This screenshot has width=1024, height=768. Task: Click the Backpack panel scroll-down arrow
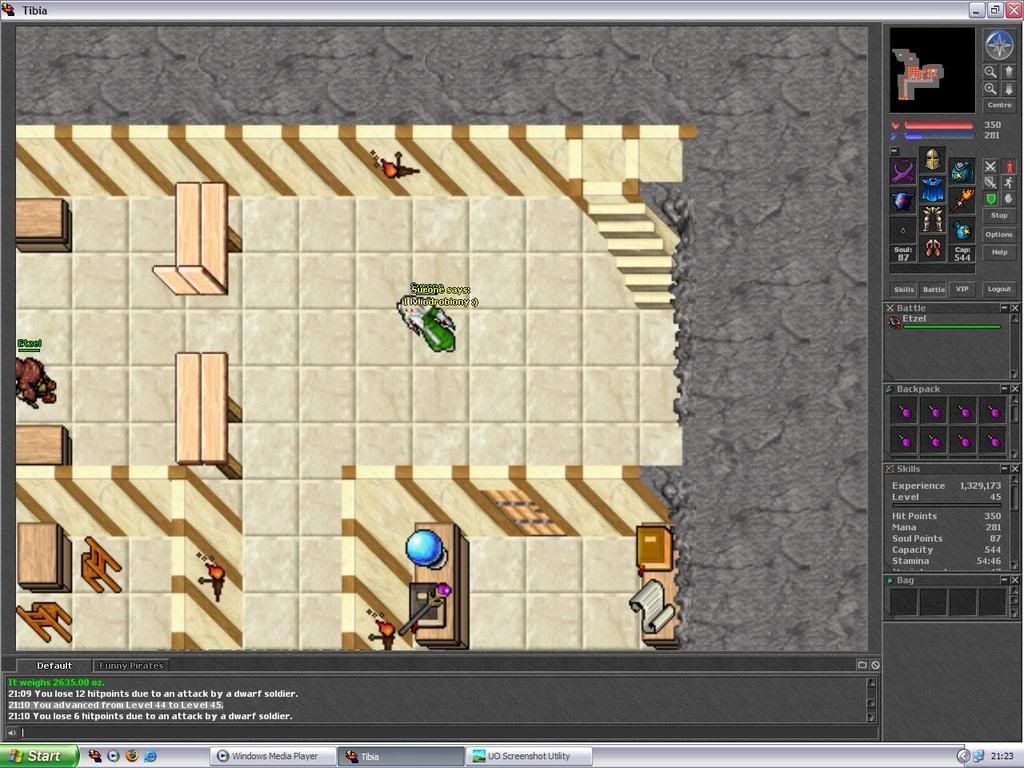tap(1014, 455)
